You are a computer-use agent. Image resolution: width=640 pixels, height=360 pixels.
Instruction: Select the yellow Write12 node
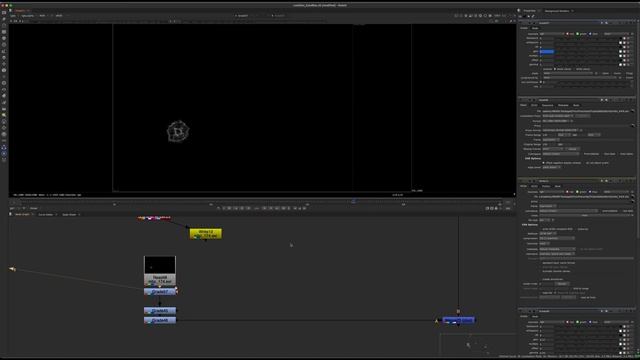pos(206,234)
